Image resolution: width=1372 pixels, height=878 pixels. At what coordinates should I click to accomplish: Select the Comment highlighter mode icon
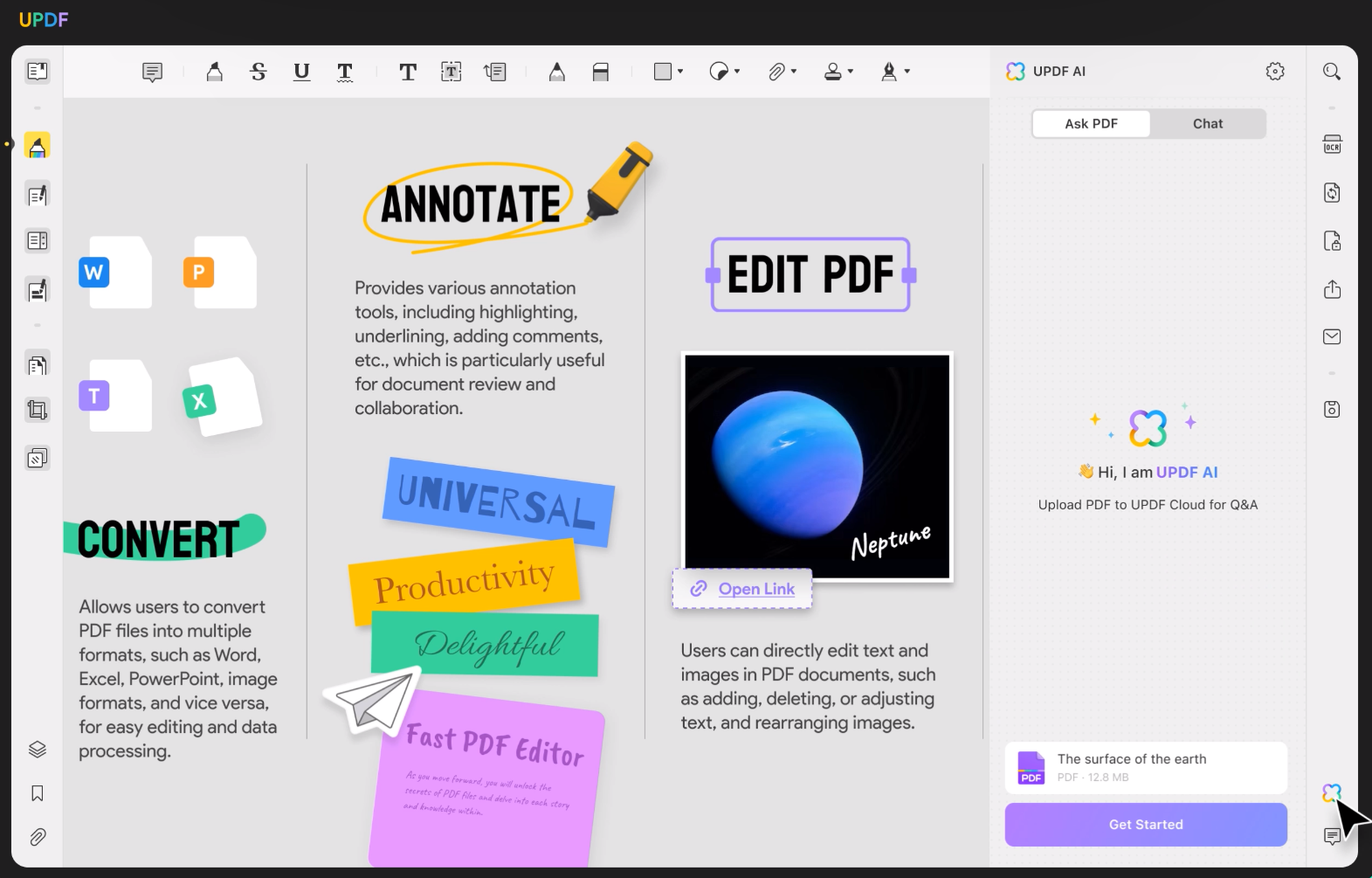click(x=37, y=146)
